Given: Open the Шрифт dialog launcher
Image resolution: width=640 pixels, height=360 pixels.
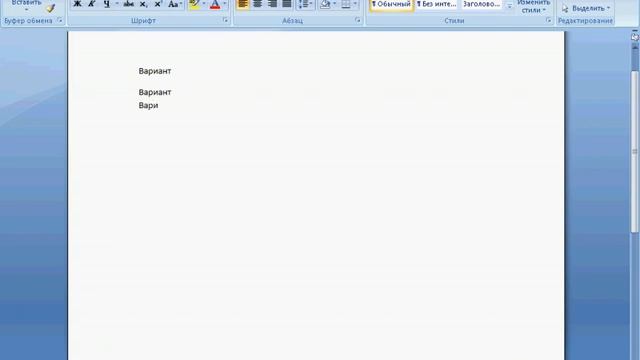Looking at the screenshot, I should click(x=225, y=20).
